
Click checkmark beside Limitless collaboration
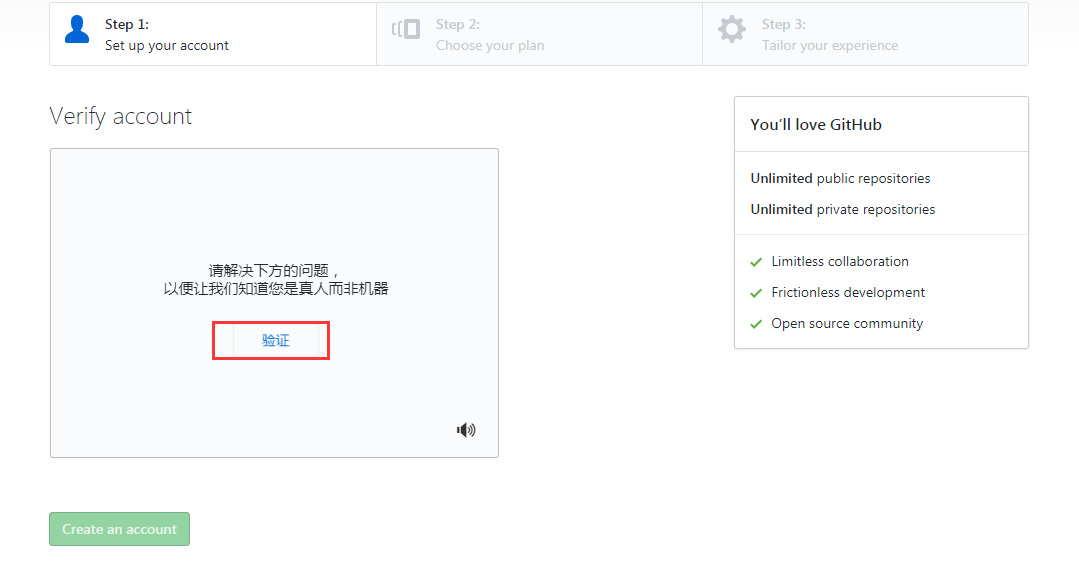pyautogui.click(x=756, y=262)
